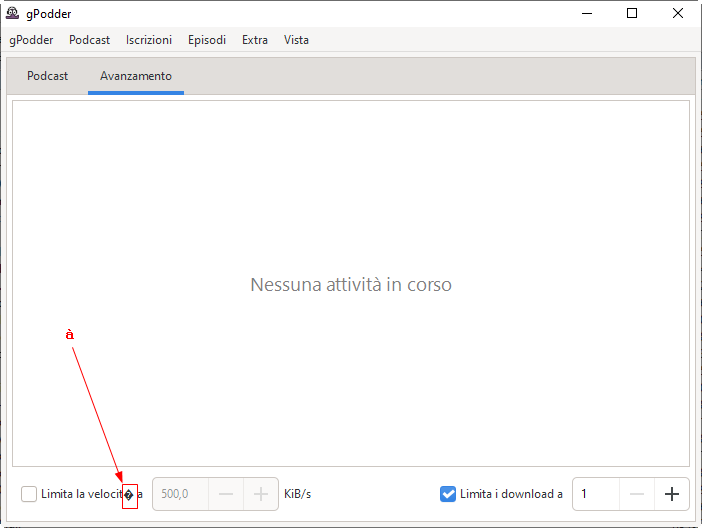Open the Podcast menu in menu bar
Screen dimensions: 702x528
point(89,40)
